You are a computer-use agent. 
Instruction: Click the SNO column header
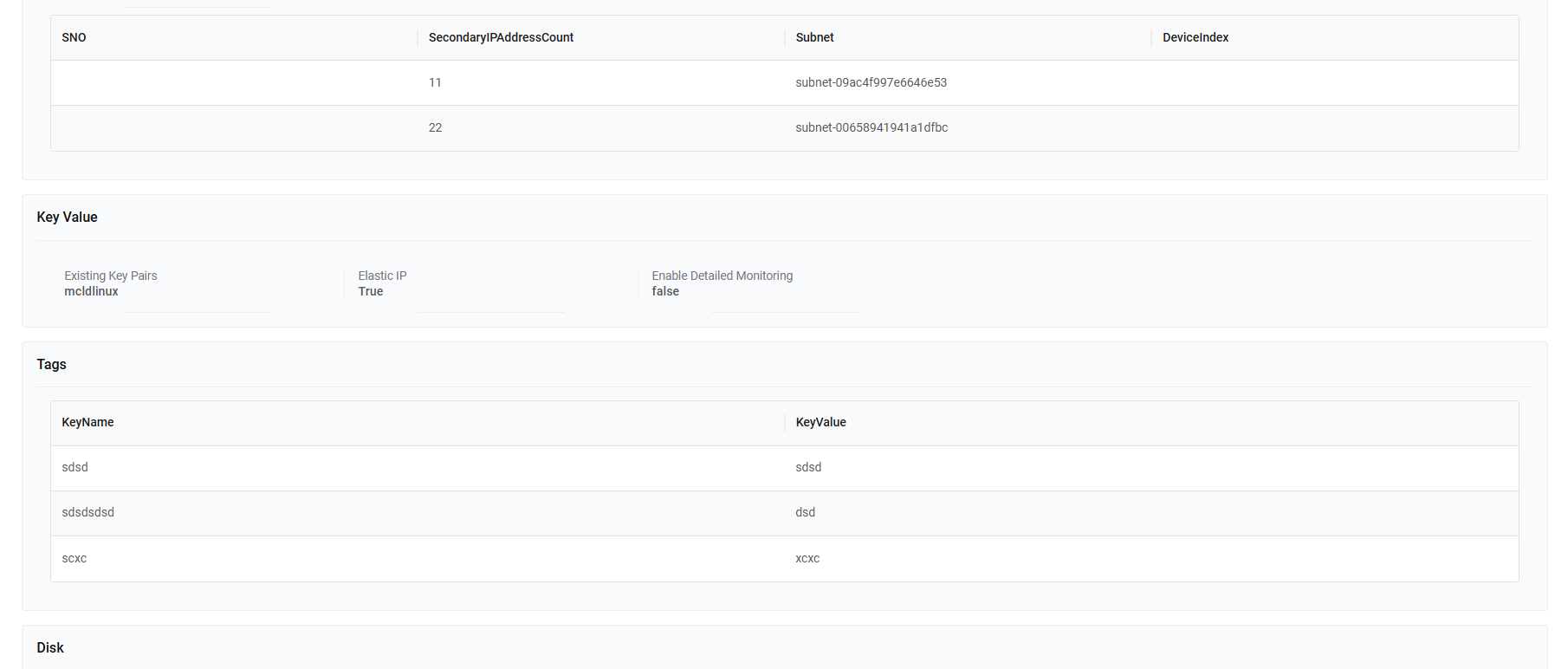click(75, 37)
